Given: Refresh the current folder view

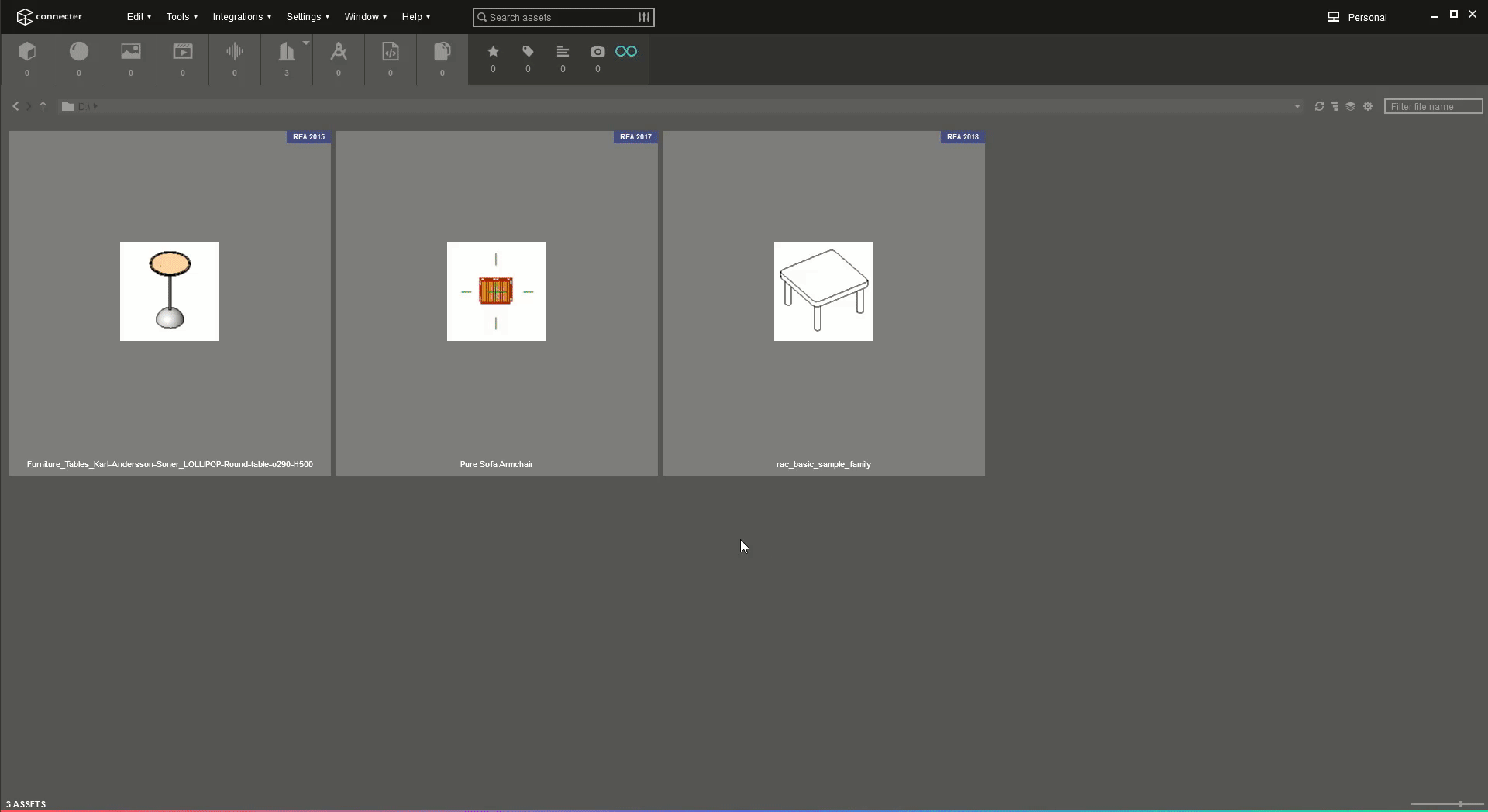Looking at the screenshot, I should point(1319,106).
